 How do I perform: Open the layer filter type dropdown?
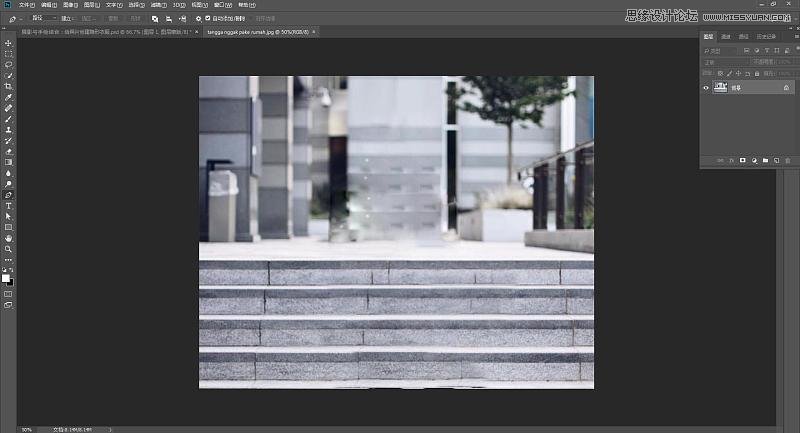(720, 50)
